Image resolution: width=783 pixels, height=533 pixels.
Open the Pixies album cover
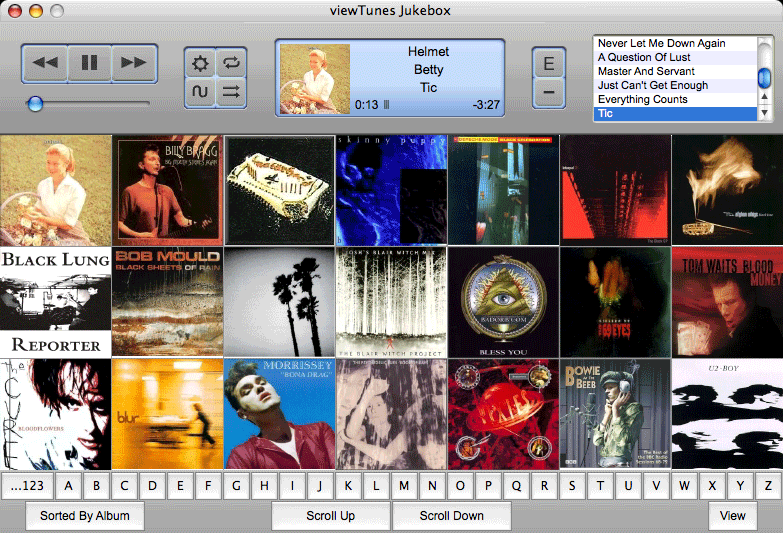(x=503, y=414)
